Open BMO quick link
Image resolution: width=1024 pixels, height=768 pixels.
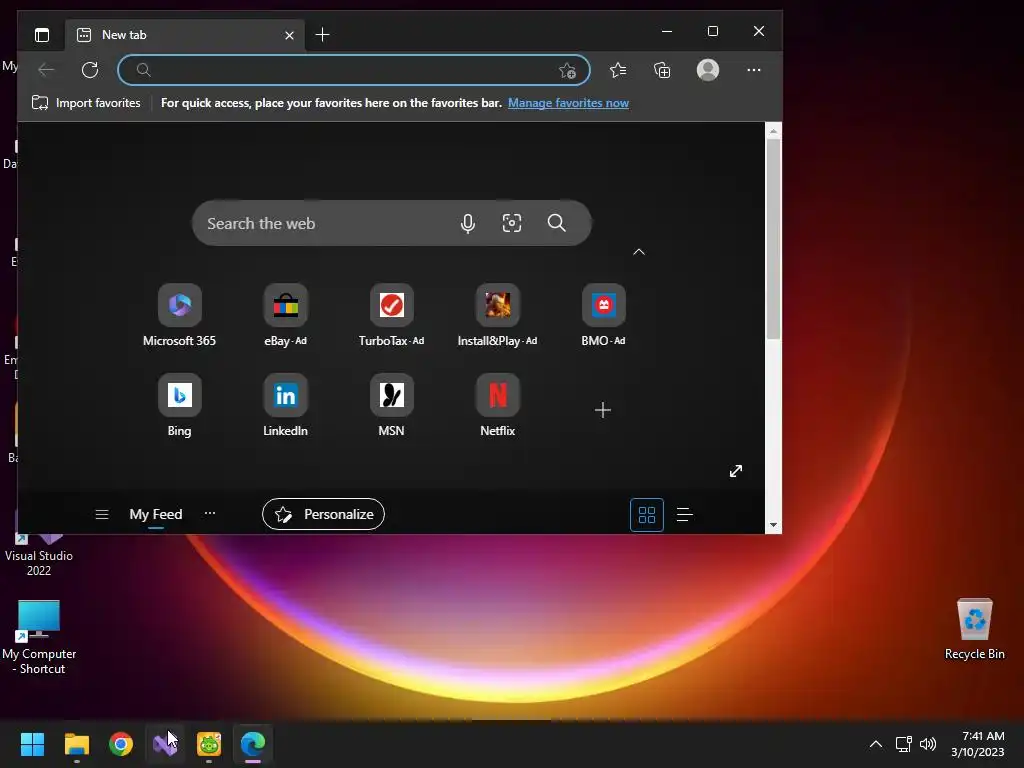click(603, 315)
